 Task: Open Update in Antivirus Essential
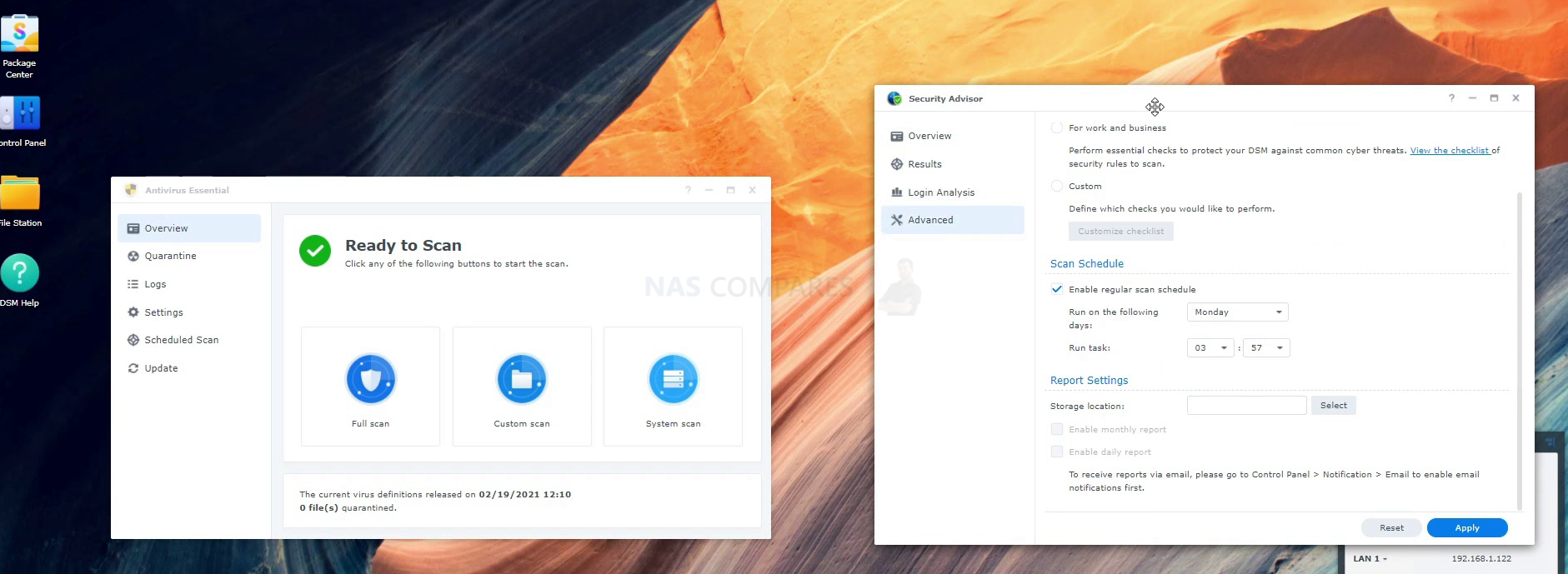[x=189, y=368]
